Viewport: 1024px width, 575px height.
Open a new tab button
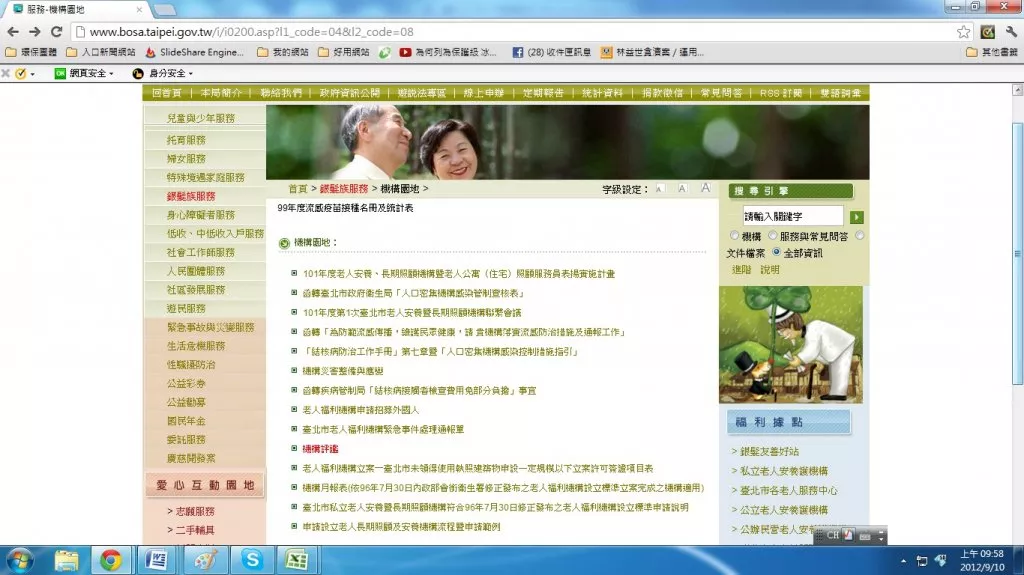165,10
